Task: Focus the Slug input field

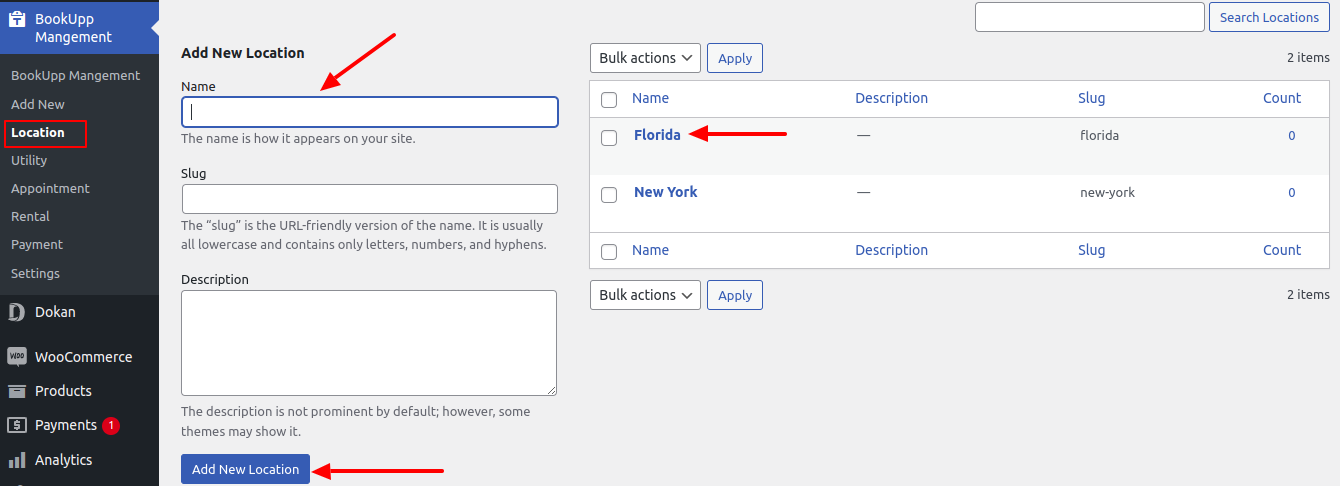Action: coord(369,199)
